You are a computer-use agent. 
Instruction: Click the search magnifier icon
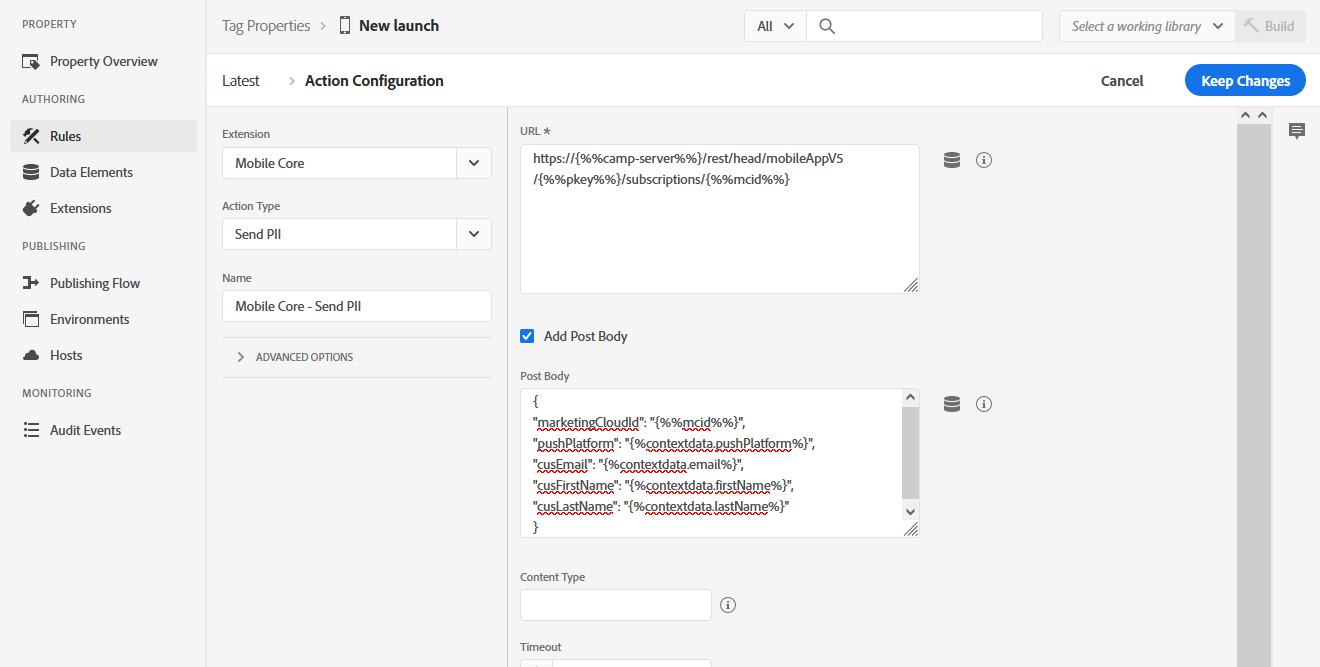pyautogui.click(x=827, y=26)
